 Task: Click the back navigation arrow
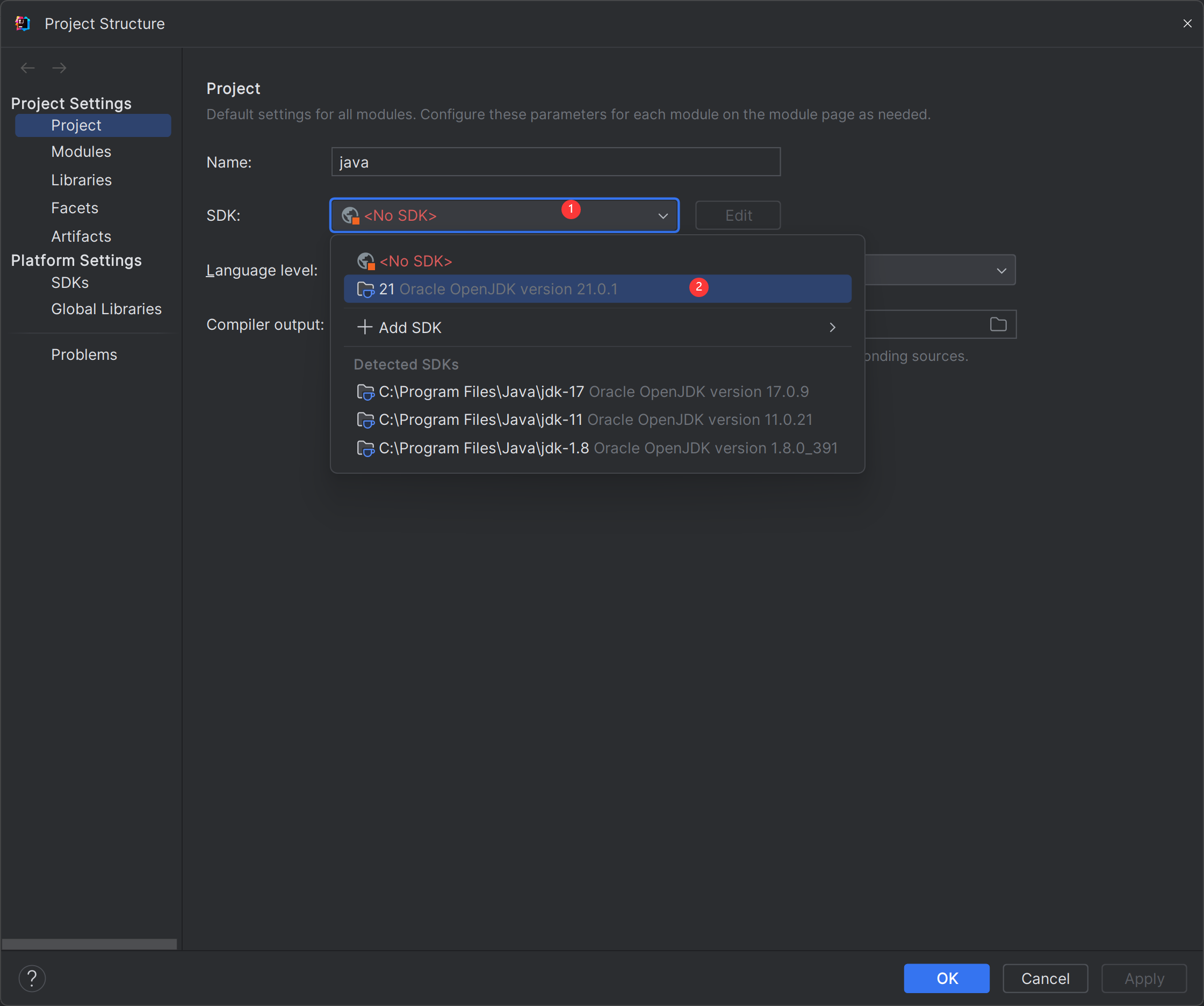[27, 68]
